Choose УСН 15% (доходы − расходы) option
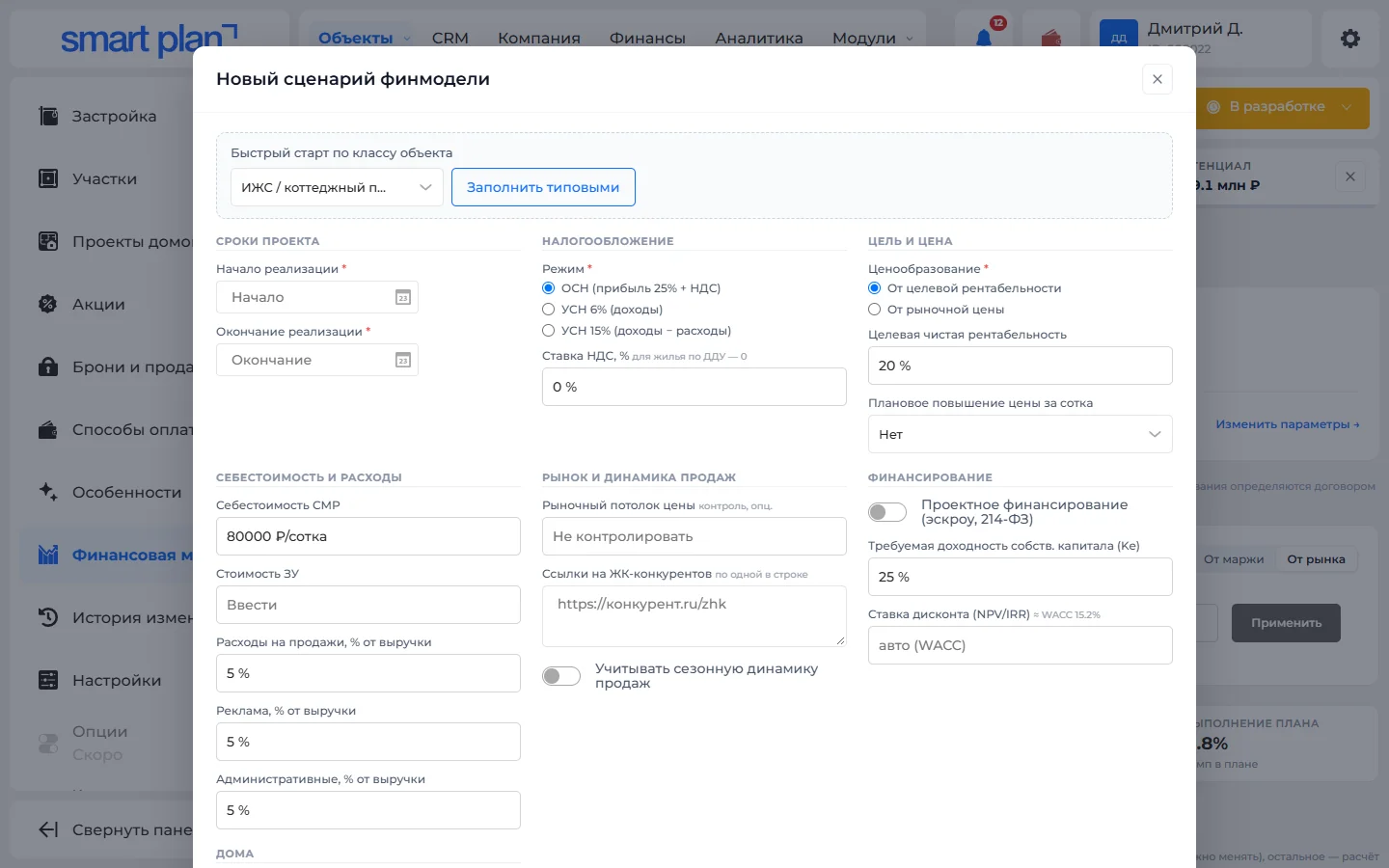Screen dimensions: 1389x868 [x=548, y=331]
